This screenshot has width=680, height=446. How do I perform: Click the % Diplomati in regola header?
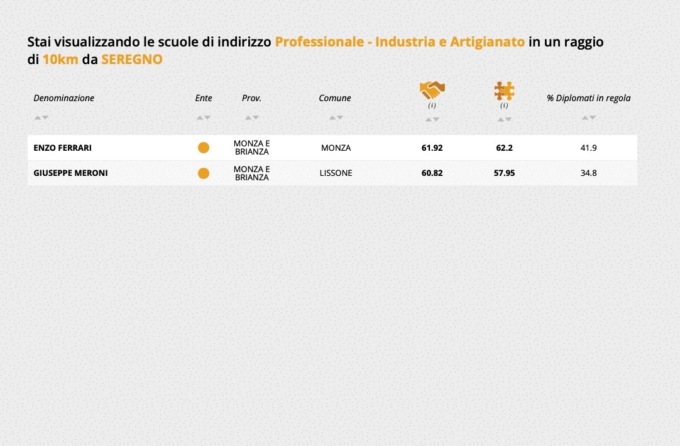(588, 98)
